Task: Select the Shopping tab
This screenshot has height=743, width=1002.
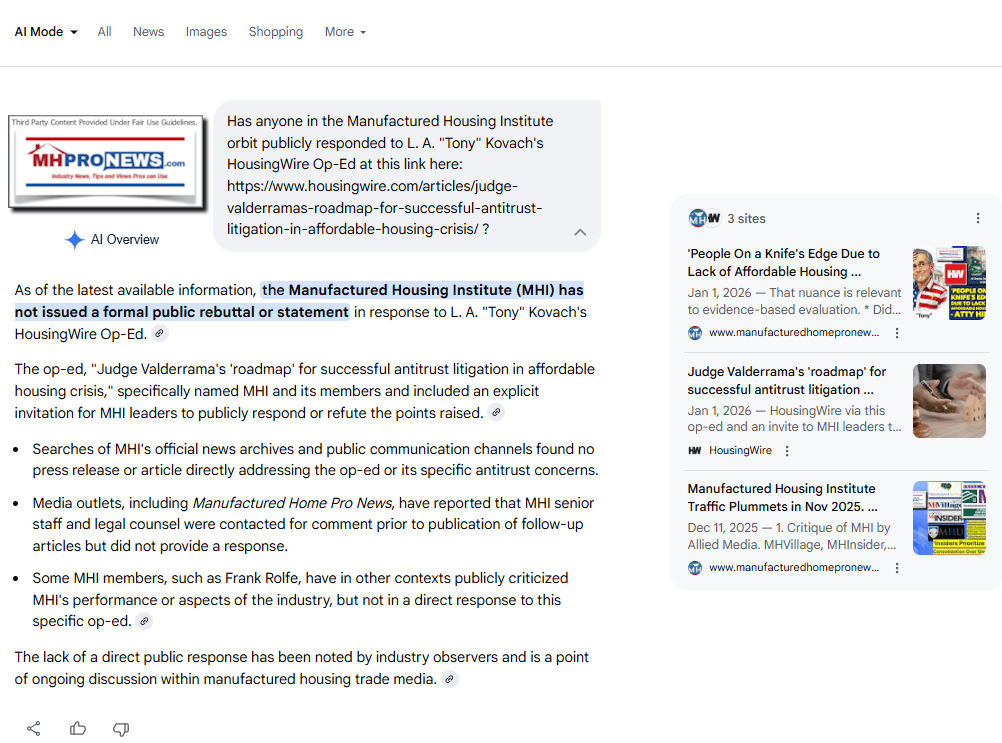Action: (276, 32)
